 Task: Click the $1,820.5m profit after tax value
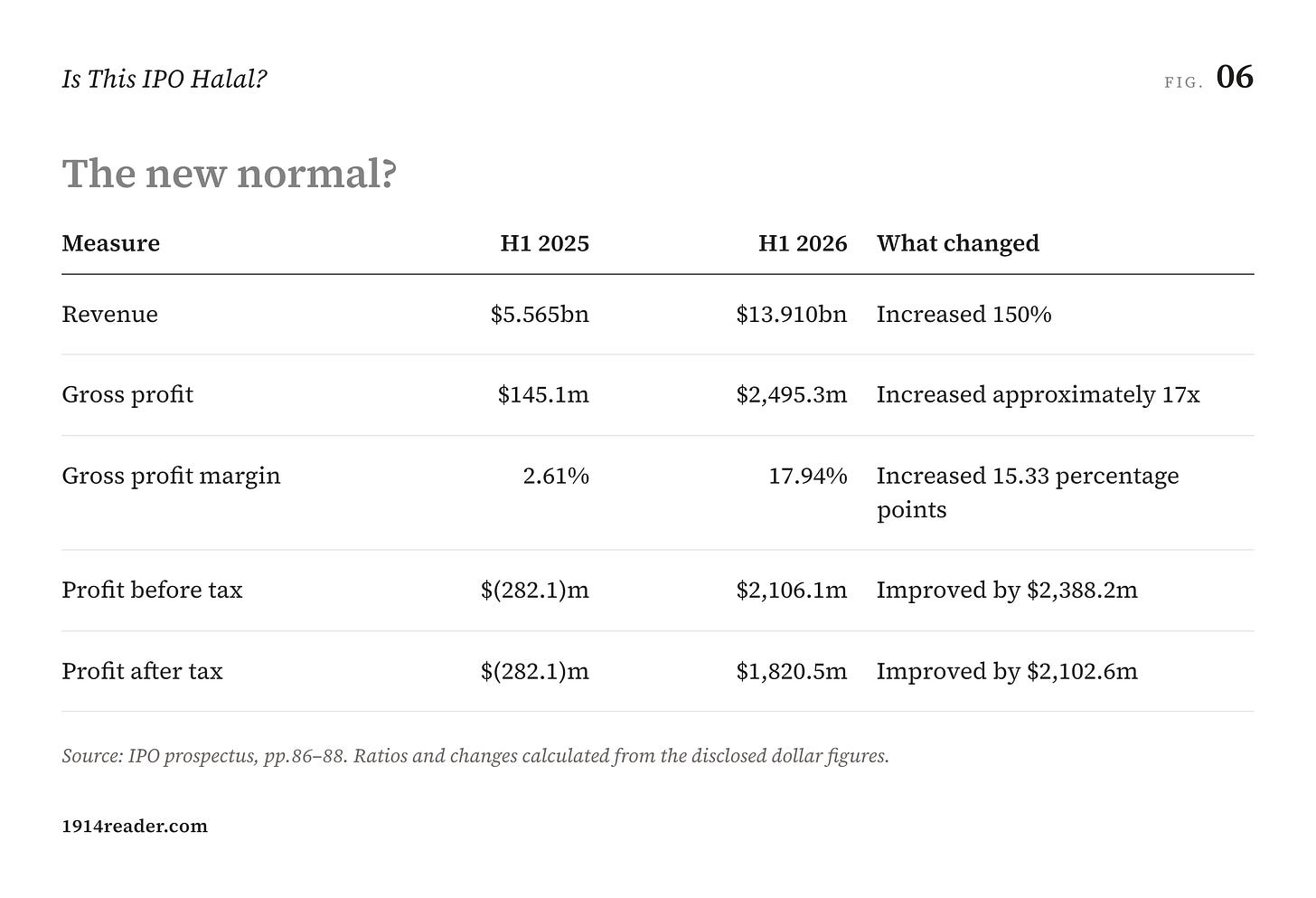(791, 671)
